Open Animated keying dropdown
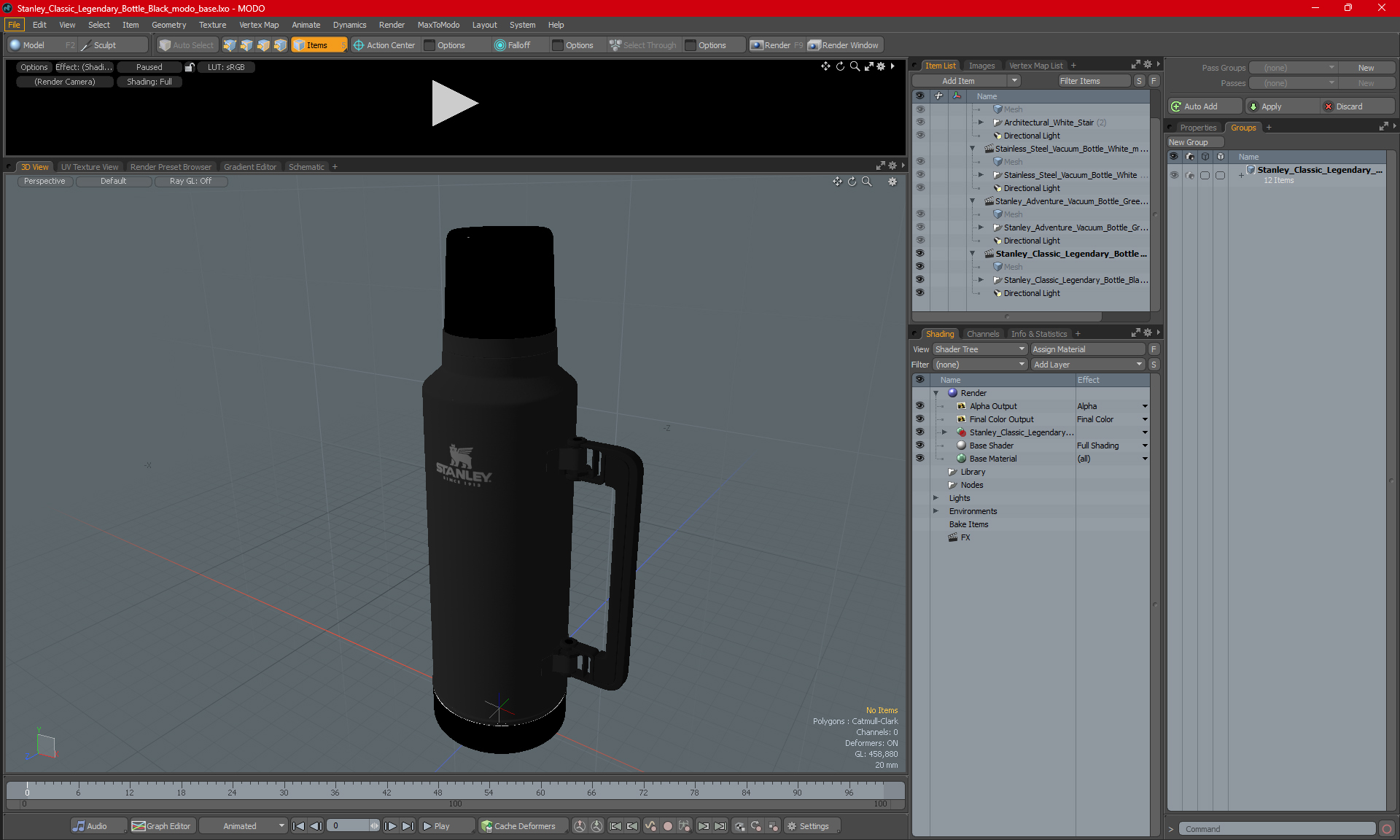 coord(243,826)
